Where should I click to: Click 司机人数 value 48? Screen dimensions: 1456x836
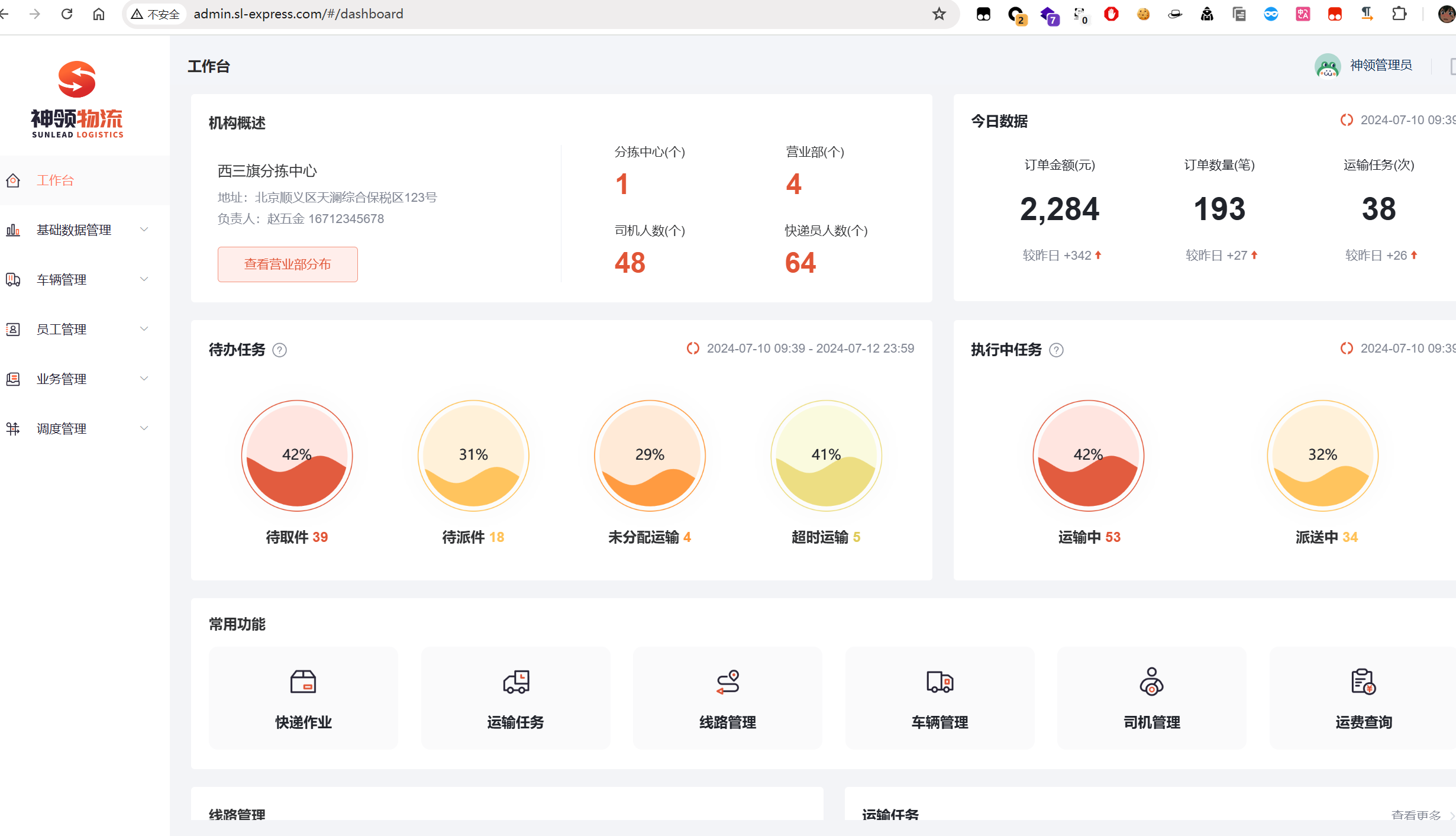pyautogui.click(x=630, y=263)
